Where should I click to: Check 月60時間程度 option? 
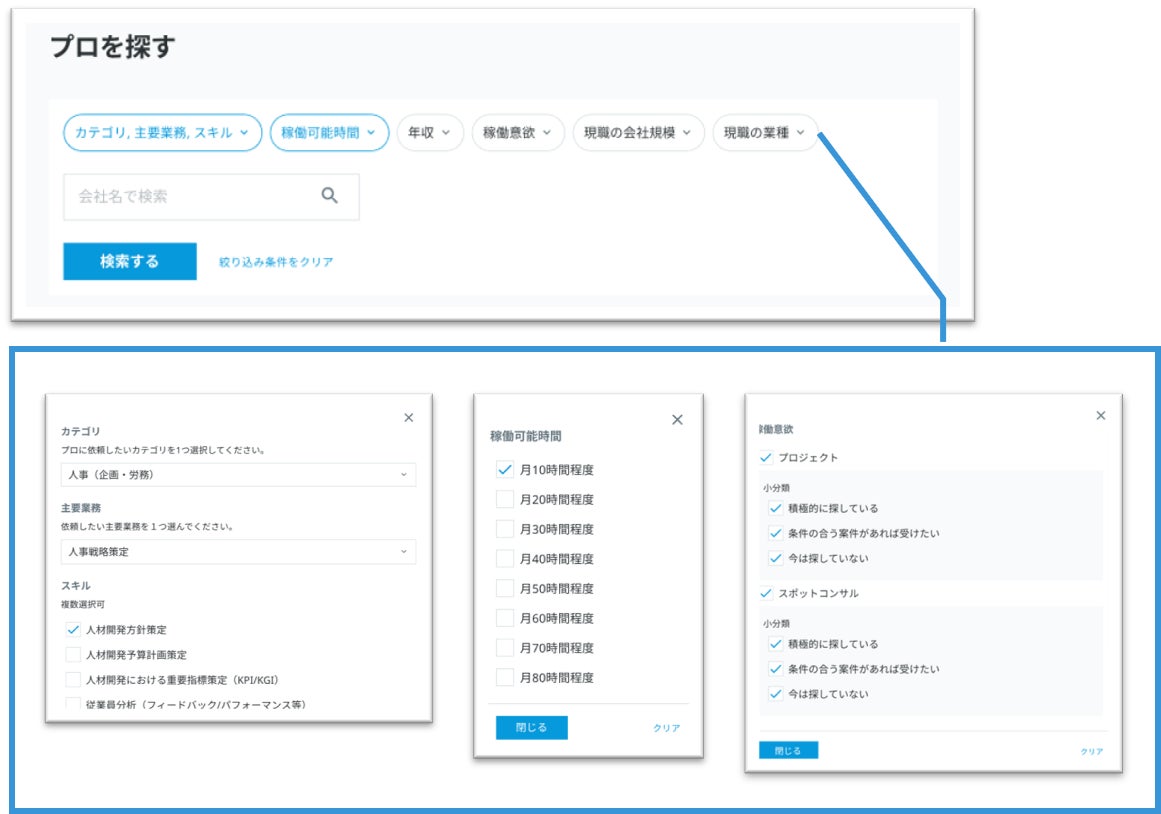(504, 618)
